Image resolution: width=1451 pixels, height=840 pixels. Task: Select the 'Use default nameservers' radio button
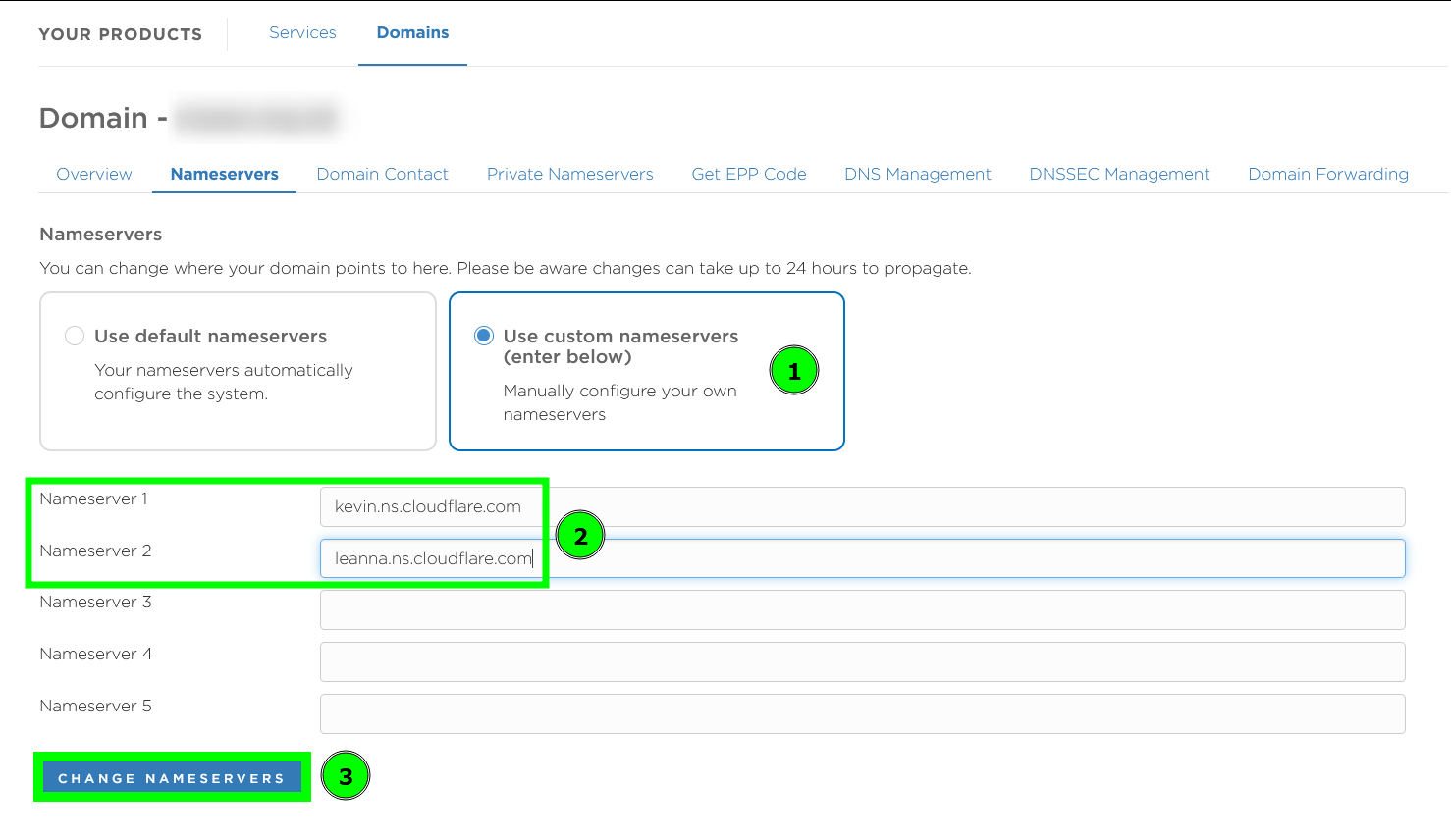(x=75, y=335)
